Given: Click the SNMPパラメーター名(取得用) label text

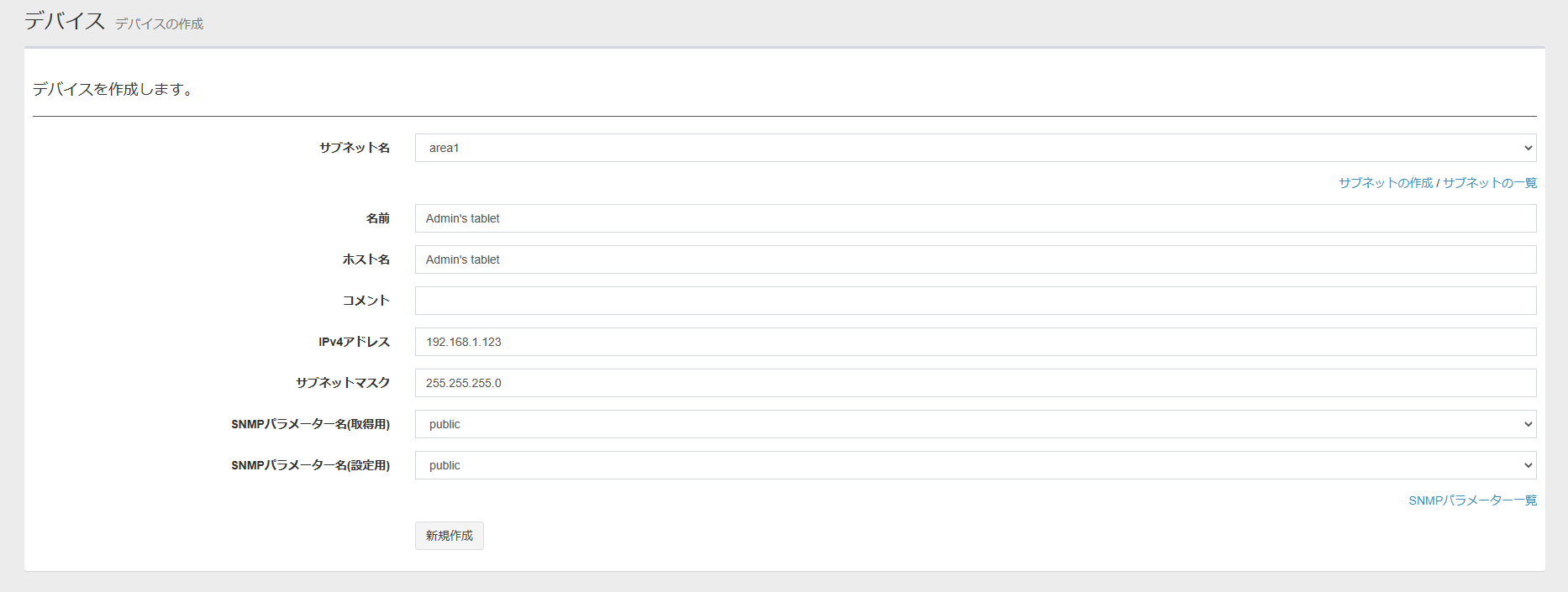Looking at the screenshot, I should point(310,424).
